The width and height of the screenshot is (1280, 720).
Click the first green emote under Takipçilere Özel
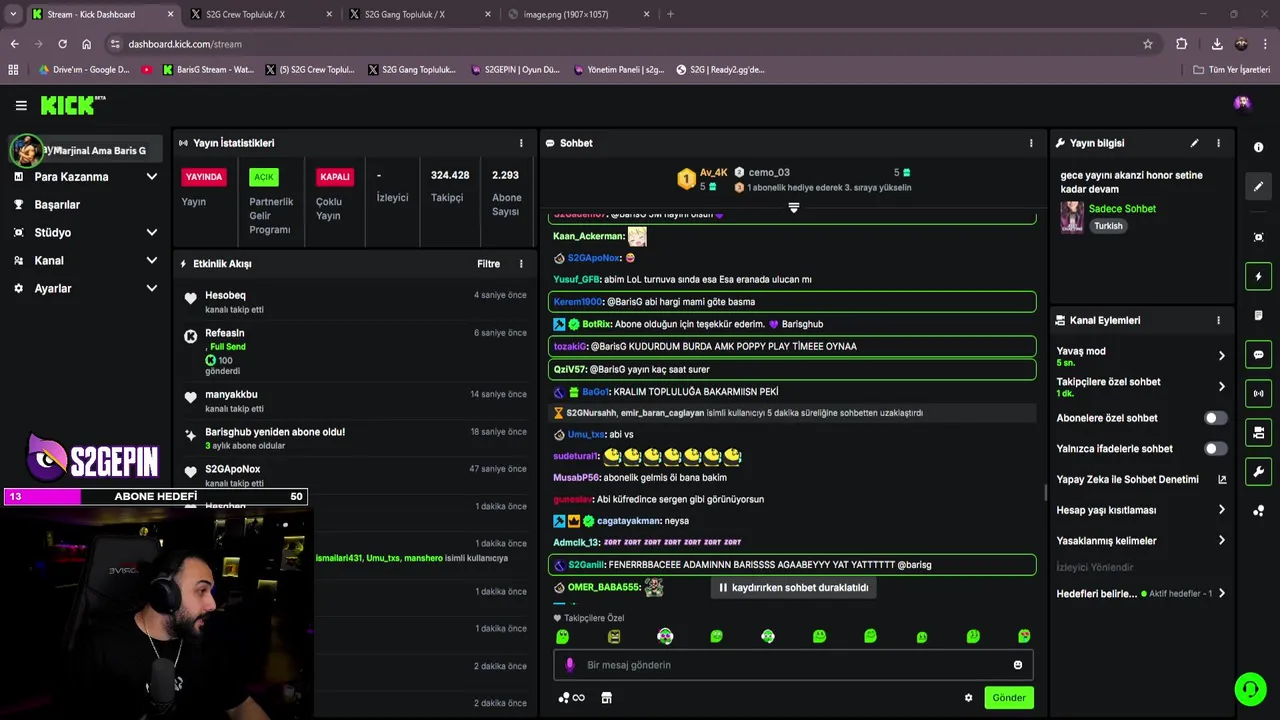click(562, 636)
